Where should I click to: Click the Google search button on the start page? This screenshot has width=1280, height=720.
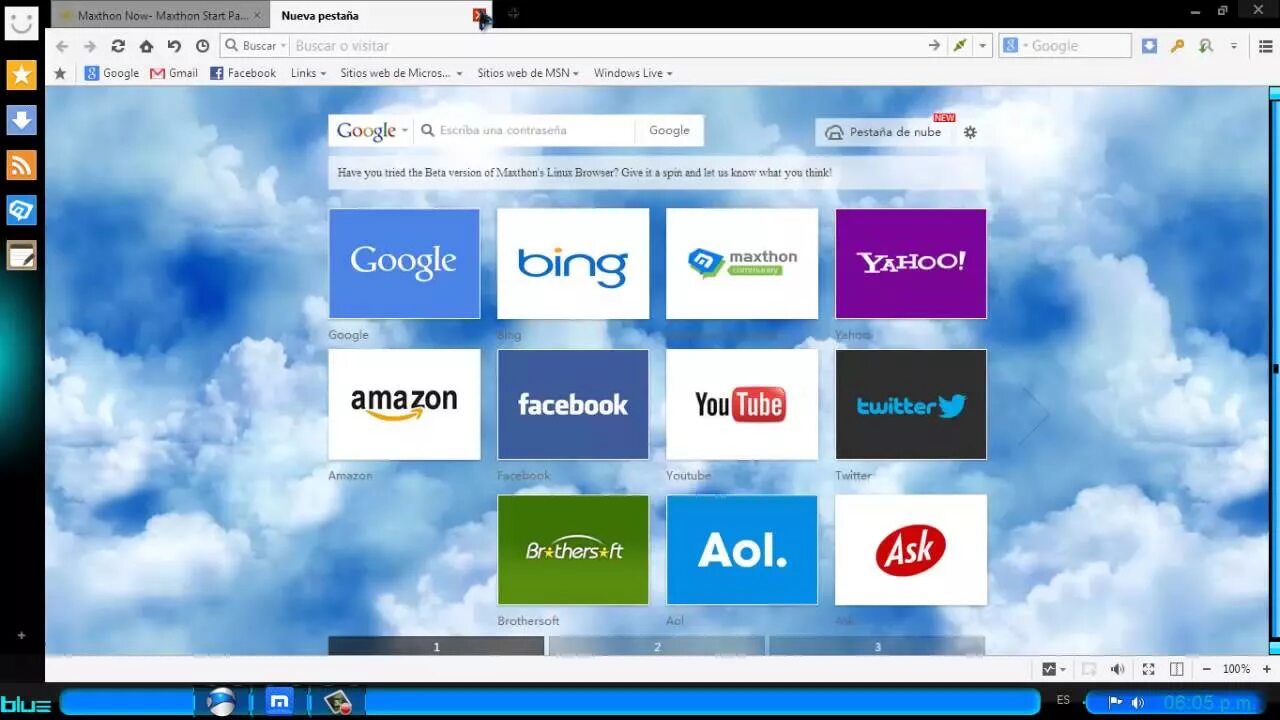pos(669,131)
